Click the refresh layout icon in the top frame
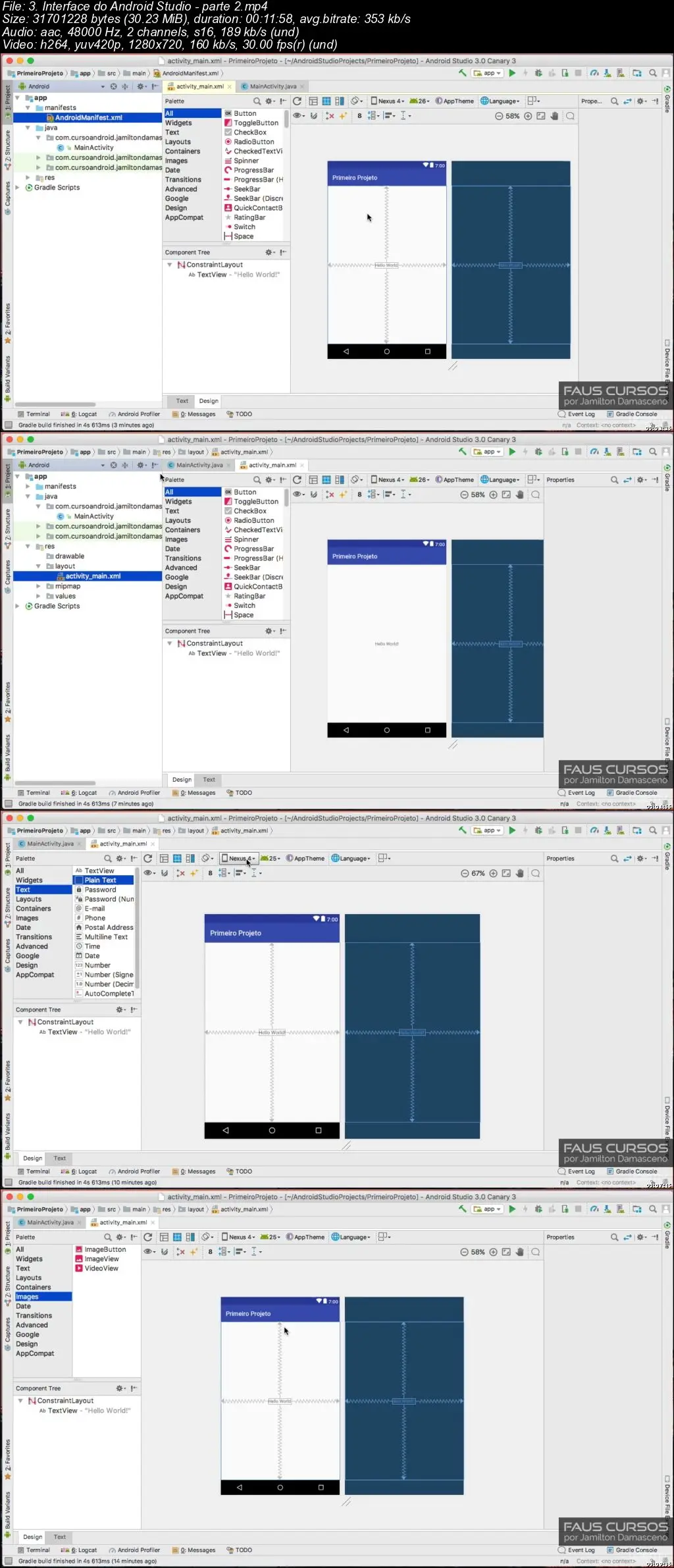Image resolution: width=674 pixels, height=1568 pixels. pos(297,101)
